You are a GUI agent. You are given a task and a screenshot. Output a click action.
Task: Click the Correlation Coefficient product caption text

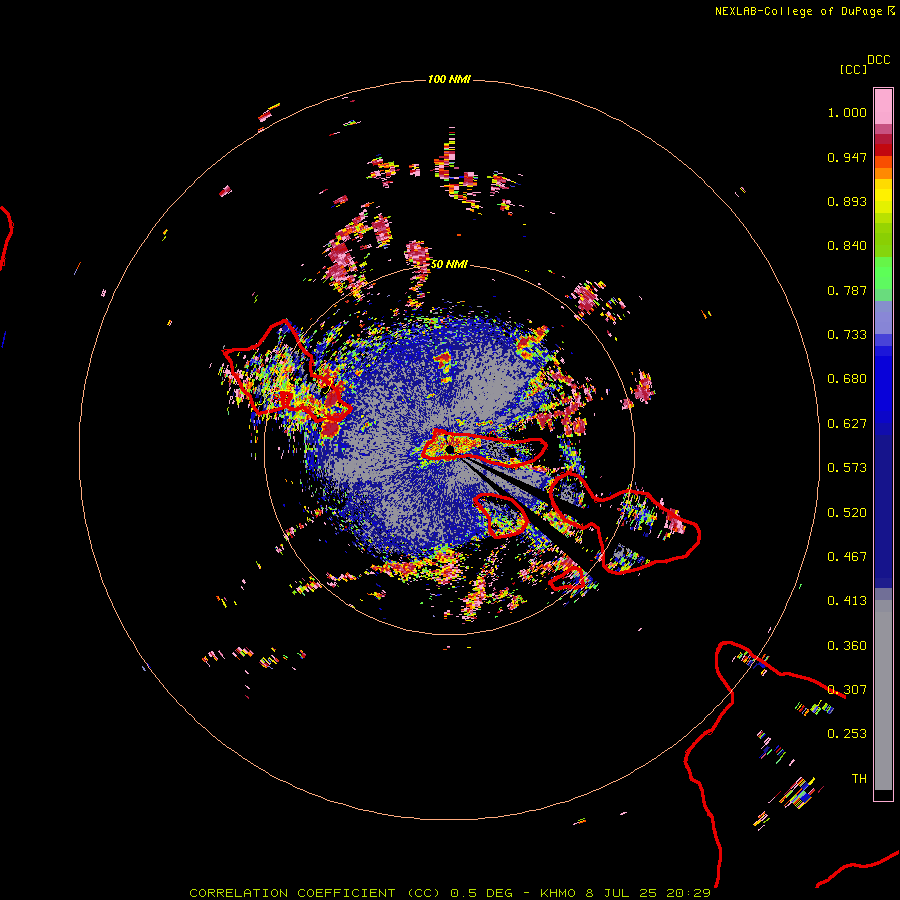pos(449,893)
